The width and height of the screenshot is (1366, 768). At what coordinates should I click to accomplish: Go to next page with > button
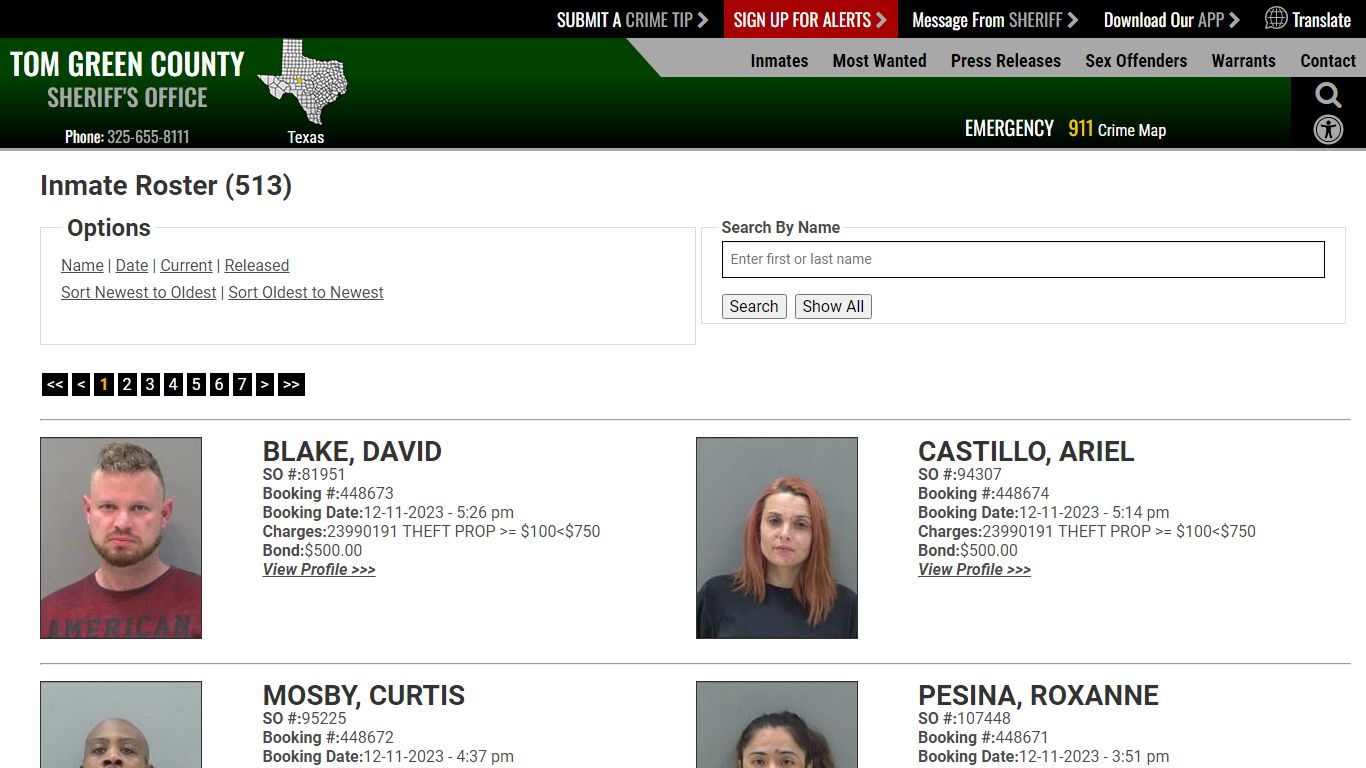tap(265, 384)
